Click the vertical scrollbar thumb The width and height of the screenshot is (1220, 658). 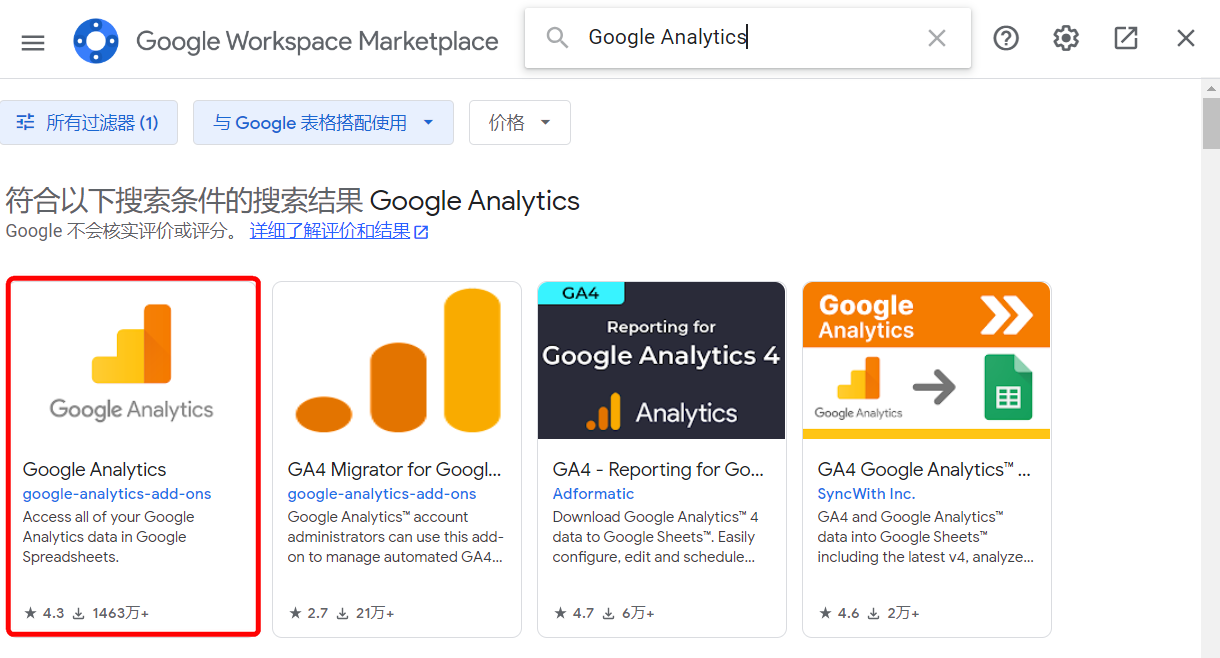pos(1211,122)
